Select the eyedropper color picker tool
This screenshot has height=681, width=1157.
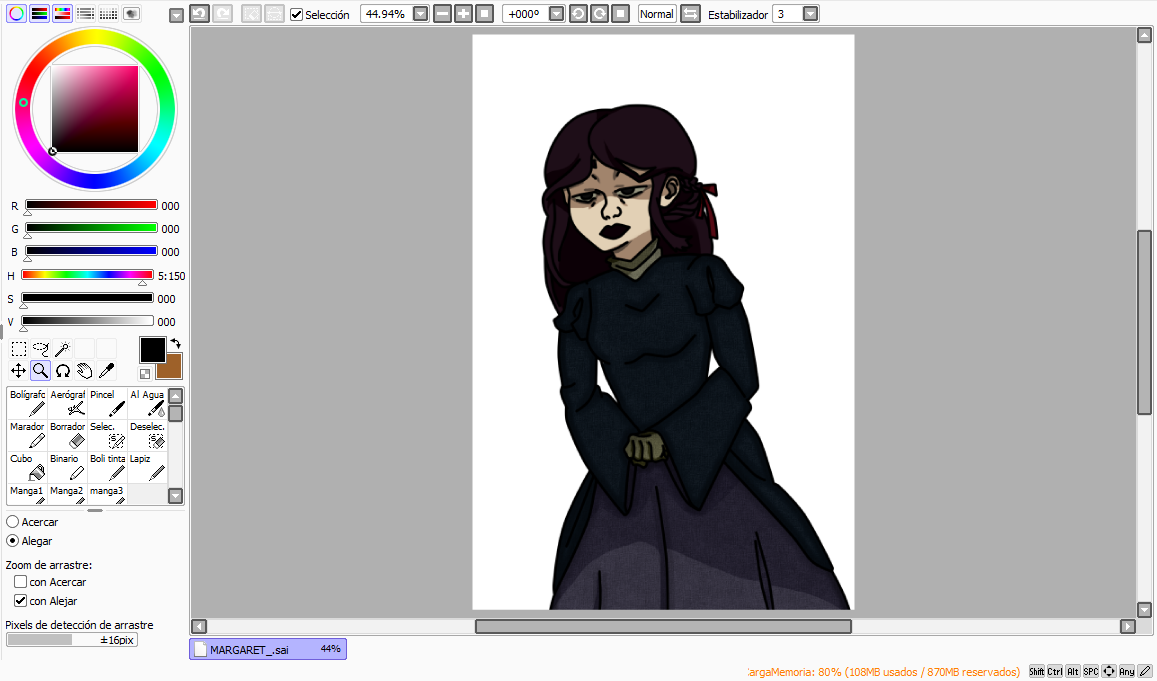(107, 370)
